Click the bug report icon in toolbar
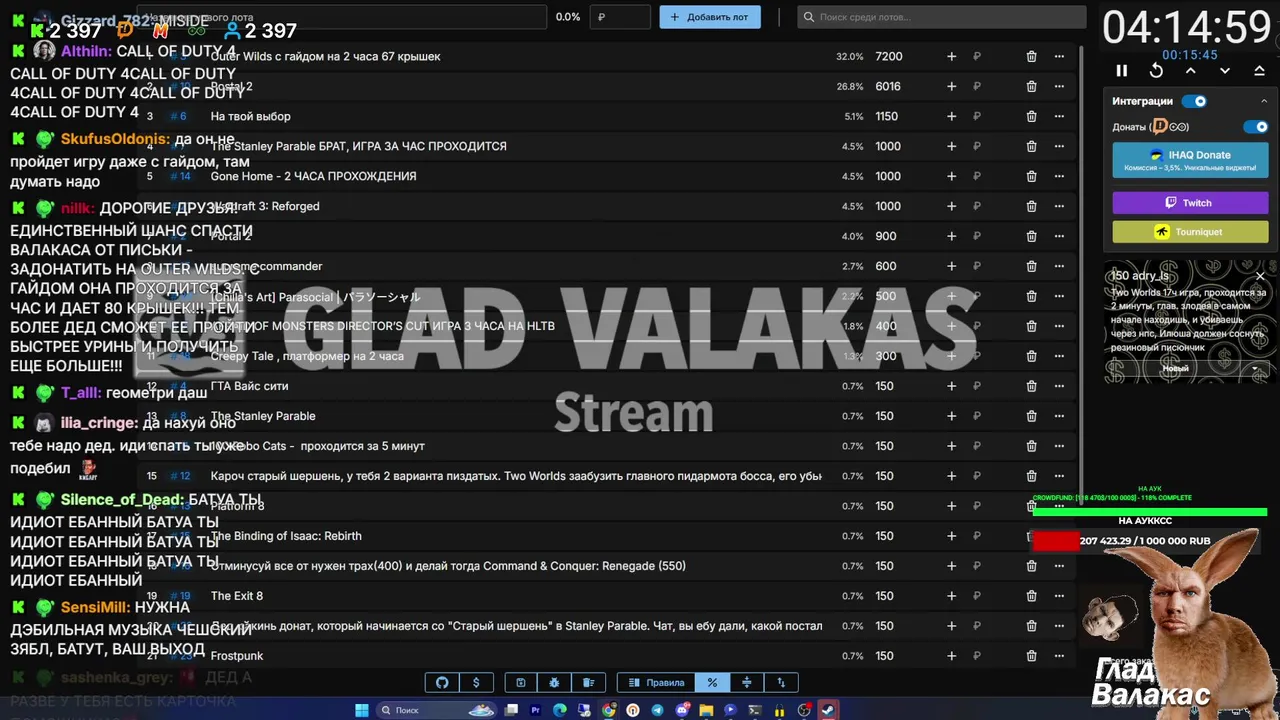This screenshot has height=720, width=1280. tap(554, 683)
